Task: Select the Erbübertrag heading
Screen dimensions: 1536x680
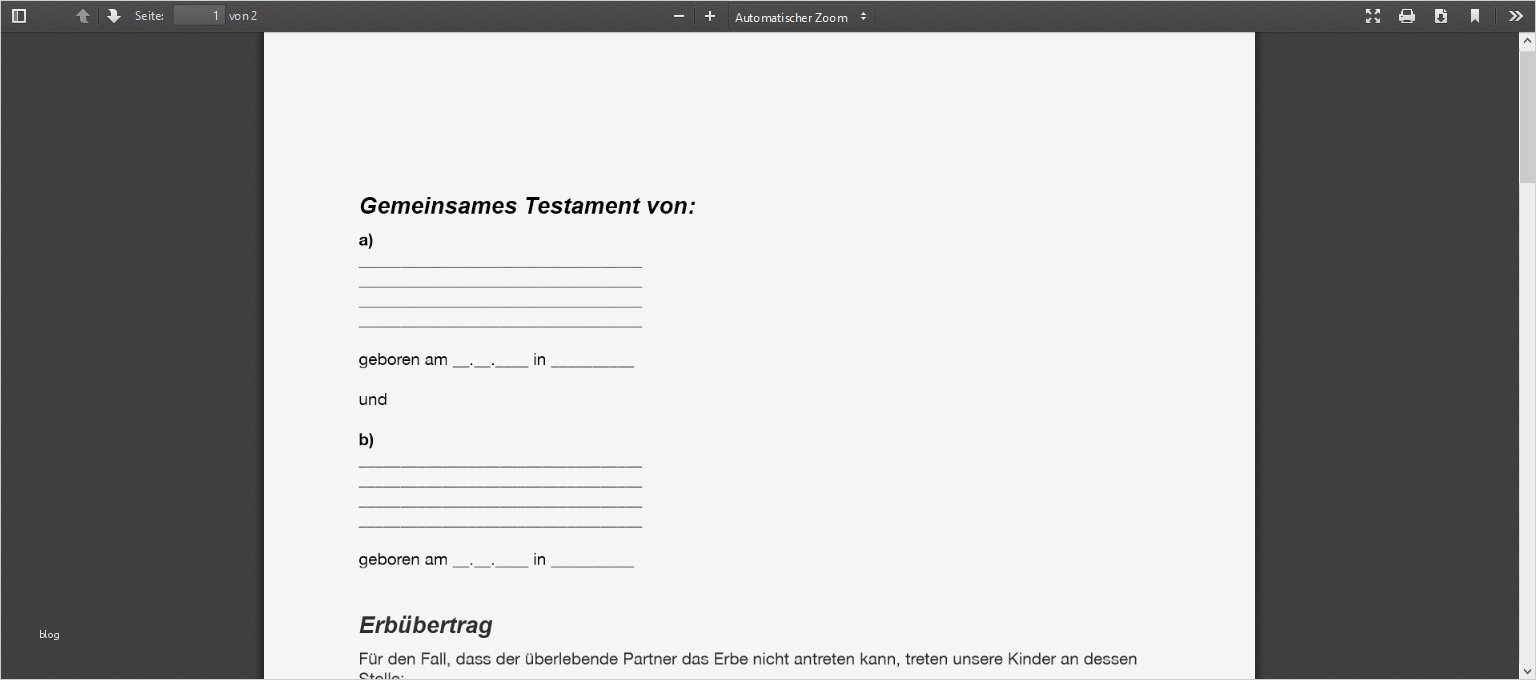Action: point(425,625)
